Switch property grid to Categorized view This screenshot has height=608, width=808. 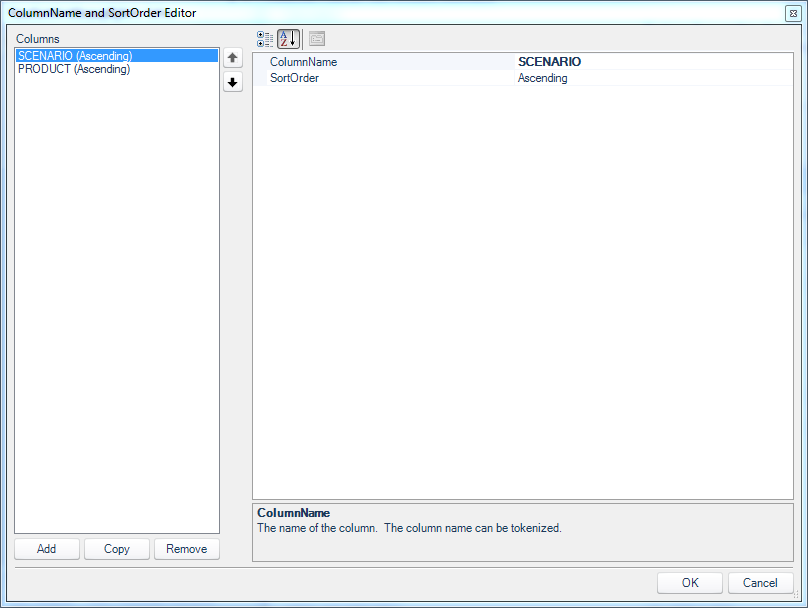point(265,39)
